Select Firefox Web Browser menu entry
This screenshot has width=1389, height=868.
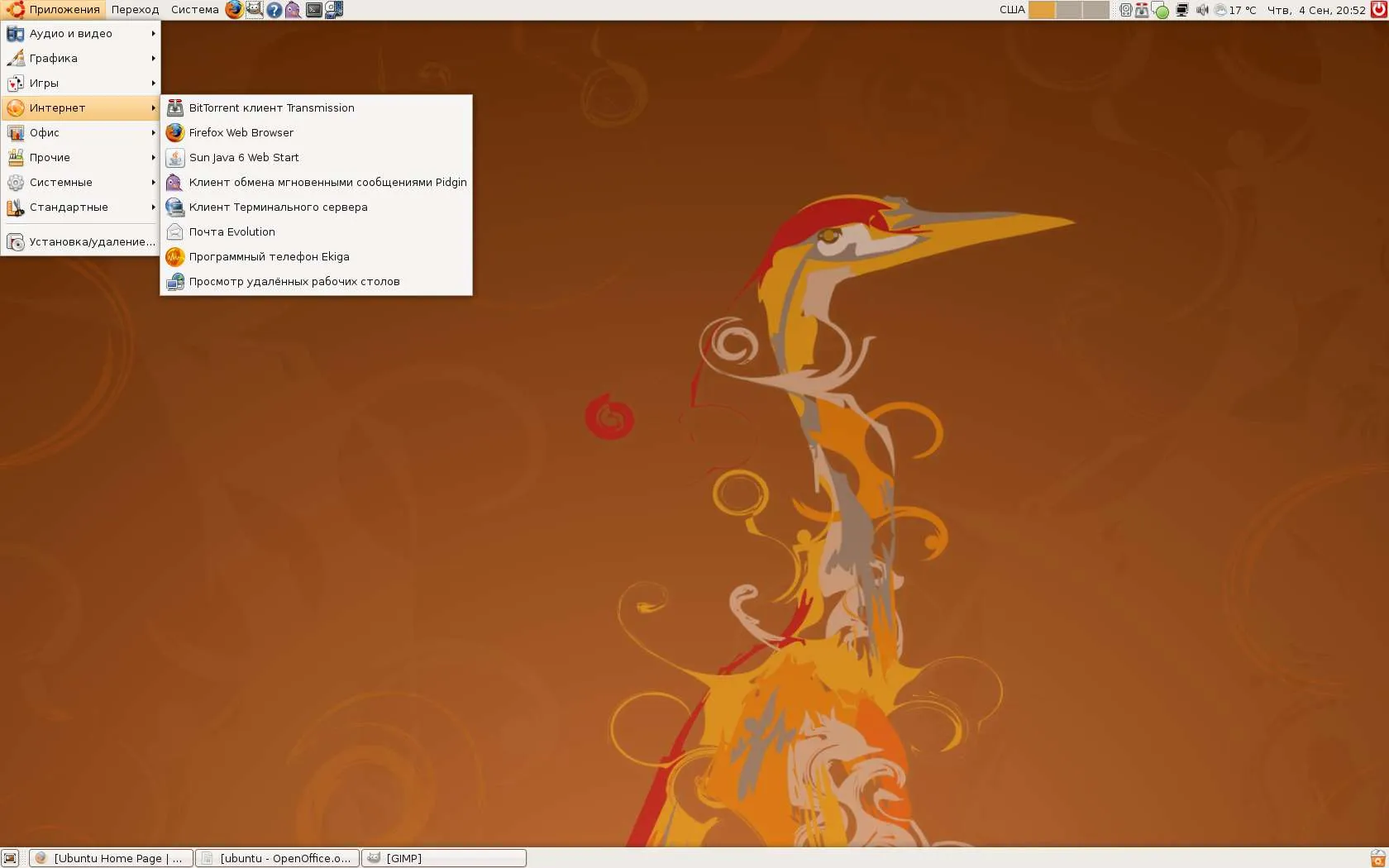pos(317,132)
